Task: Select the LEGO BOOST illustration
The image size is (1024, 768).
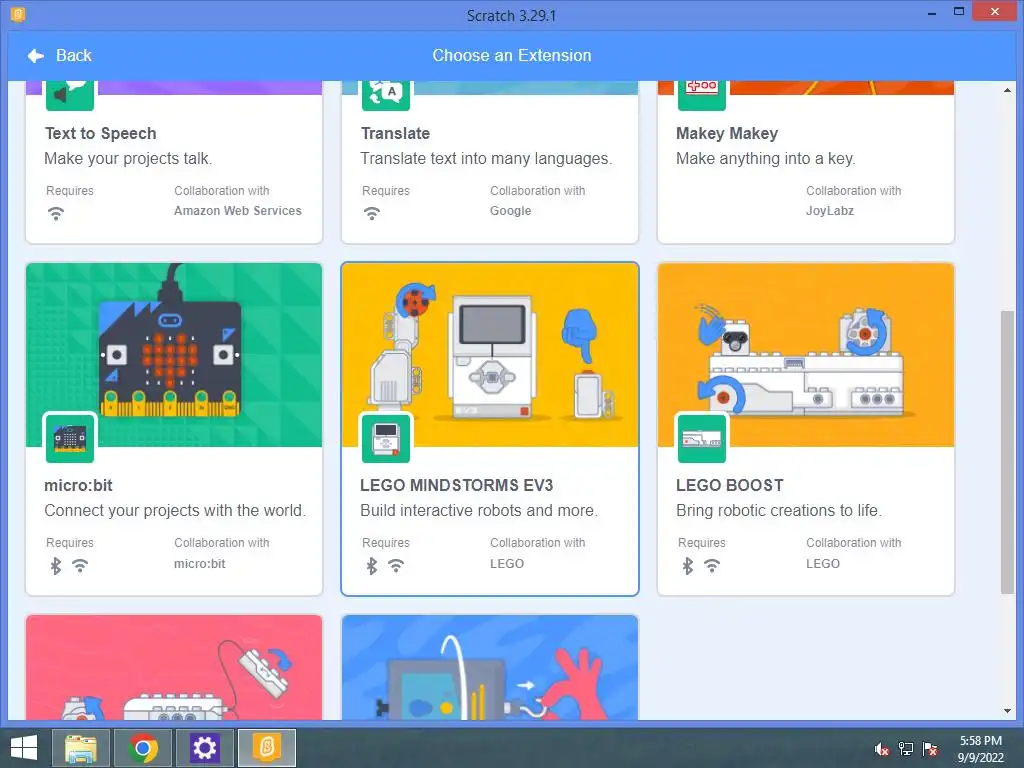Action: (806, 355)
